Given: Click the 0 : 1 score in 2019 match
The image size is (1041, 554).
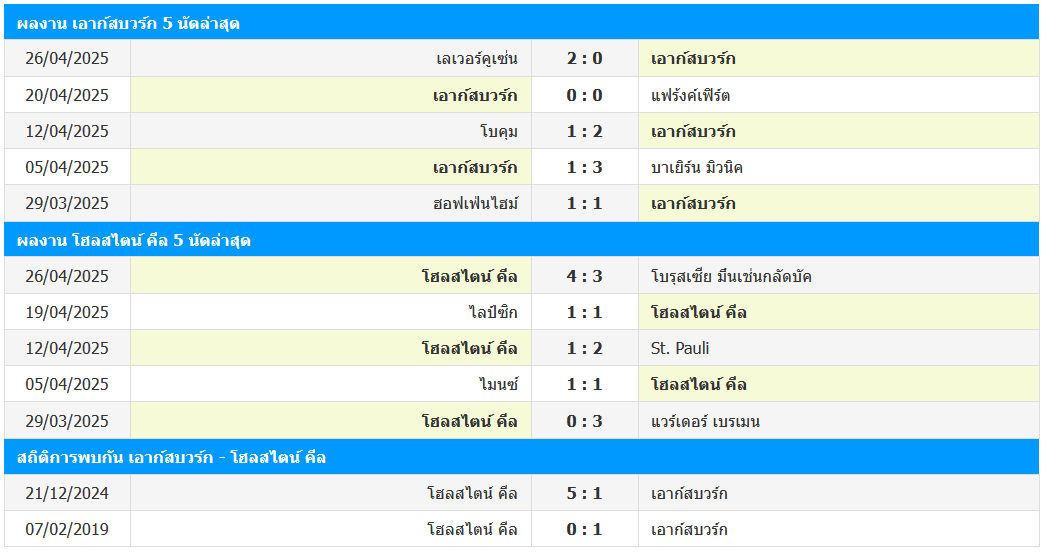Looking at the screenshot, I should 584,530.
